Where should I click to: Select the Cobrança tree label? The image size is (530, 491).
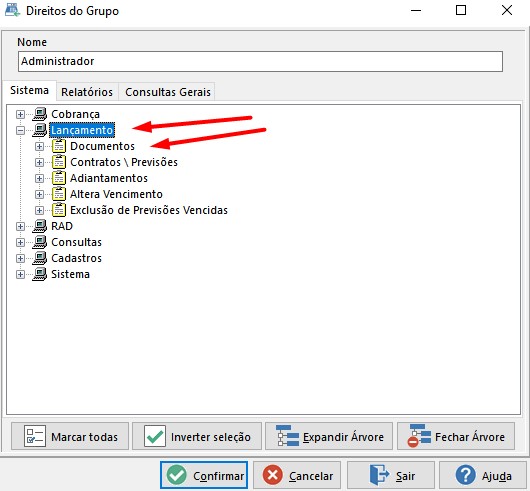[75, 114]
